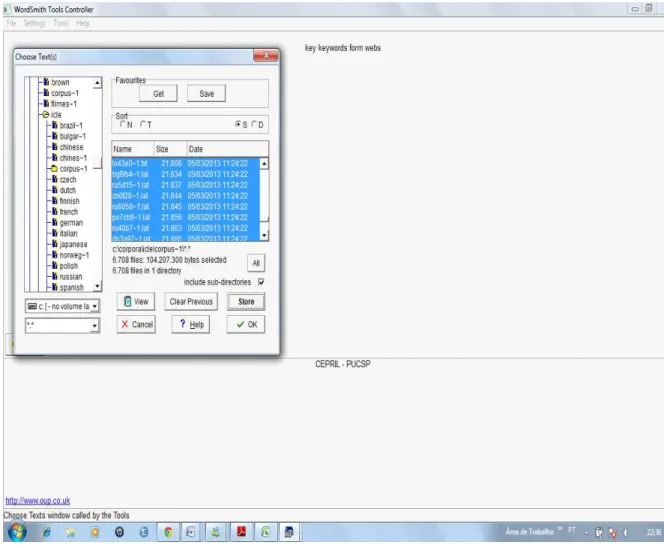The image size is (664, 548).
Task: Select the S sort radio option
Action: pyautogui.click(x=238, y=125)
